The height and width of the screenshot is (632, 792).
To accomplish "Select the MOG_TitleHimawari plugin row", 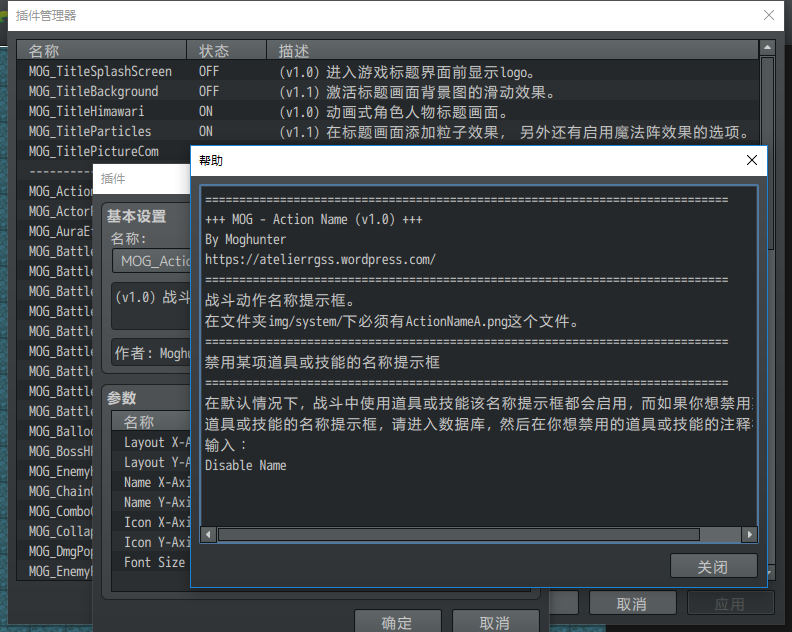I will tap(387, 111).
